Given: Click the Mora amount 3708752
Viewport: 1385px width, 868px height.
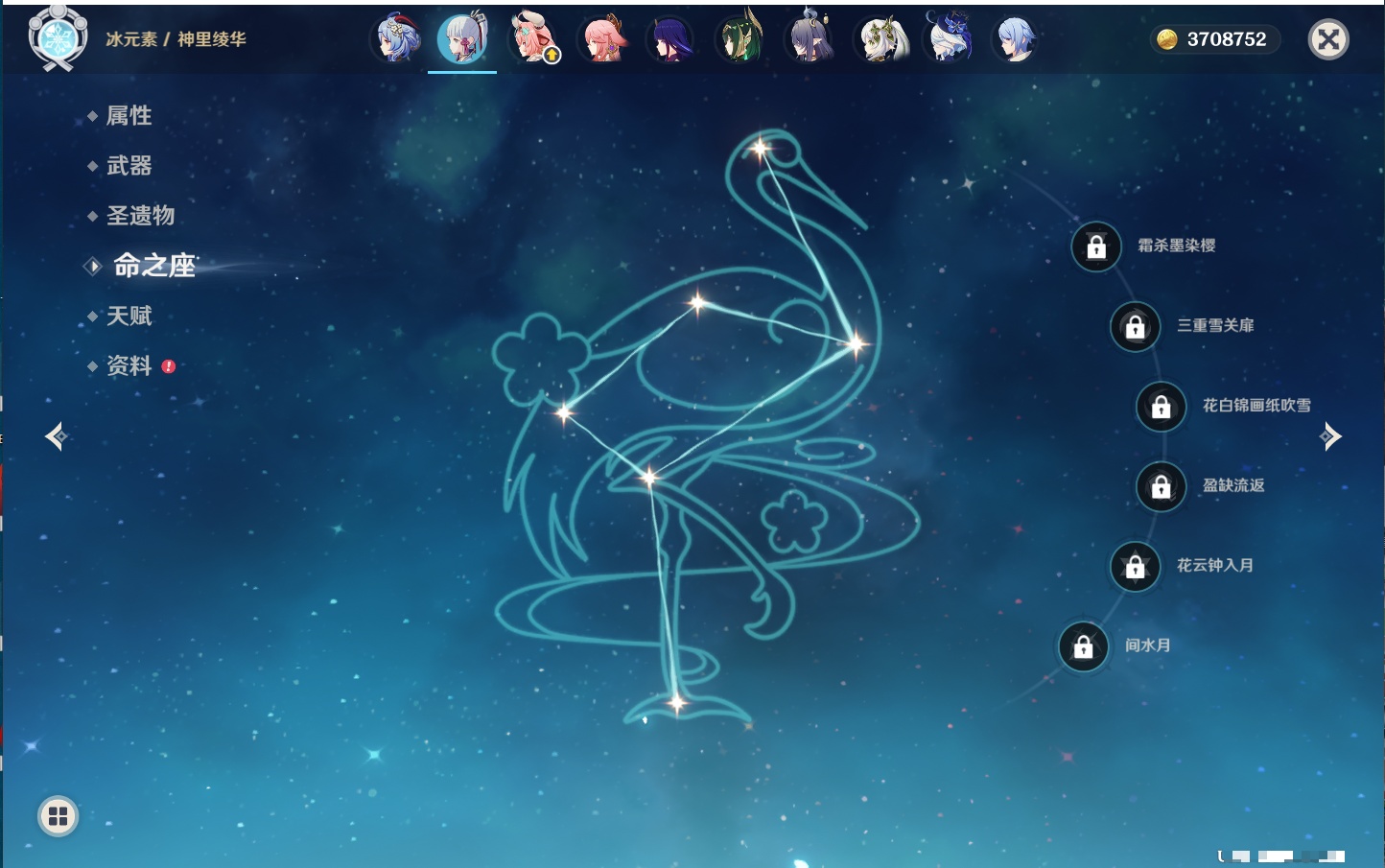Looking at the screenshot, I should point(1227,39).
